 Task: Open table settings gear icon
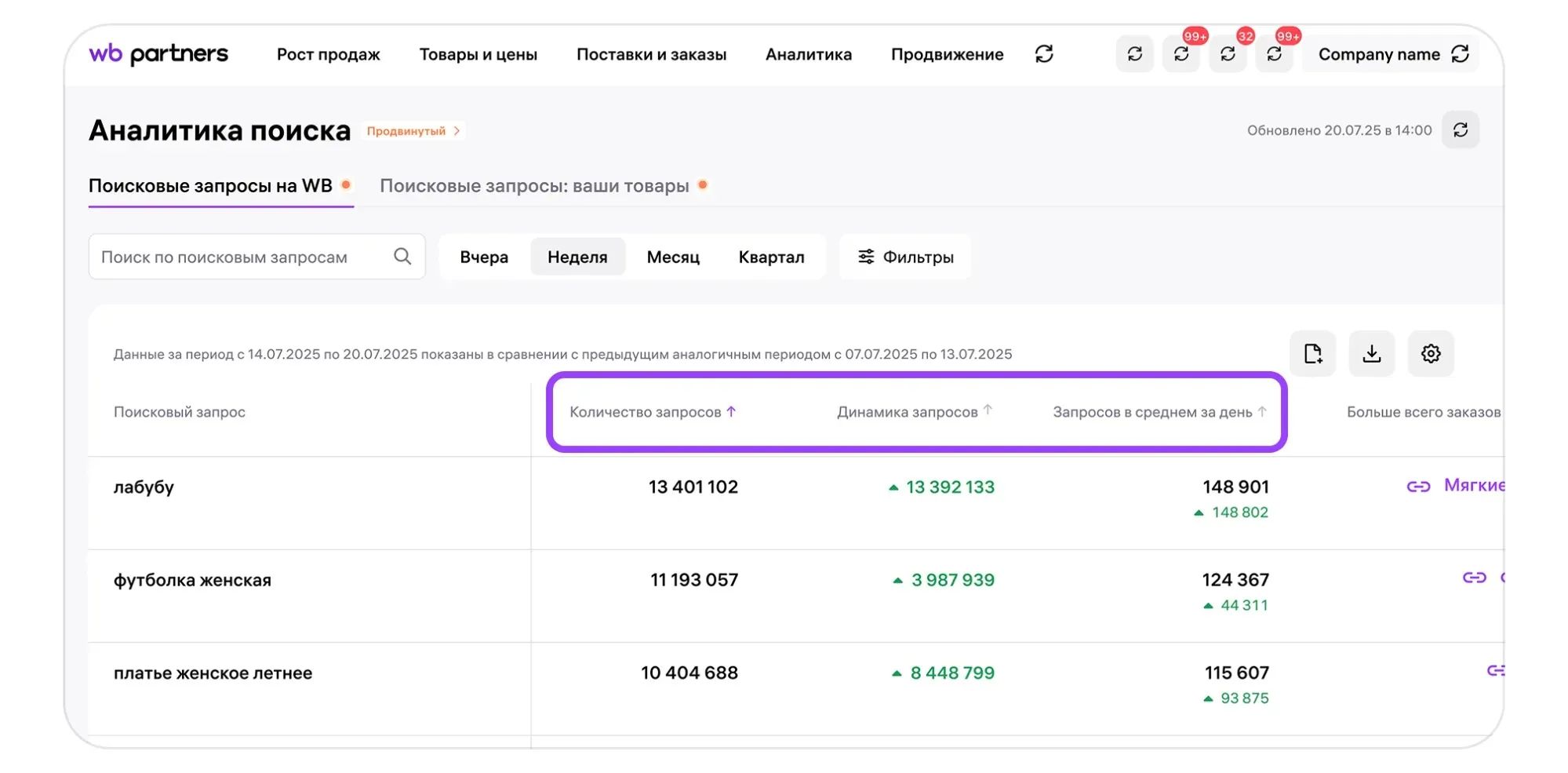coord(1430,354)
